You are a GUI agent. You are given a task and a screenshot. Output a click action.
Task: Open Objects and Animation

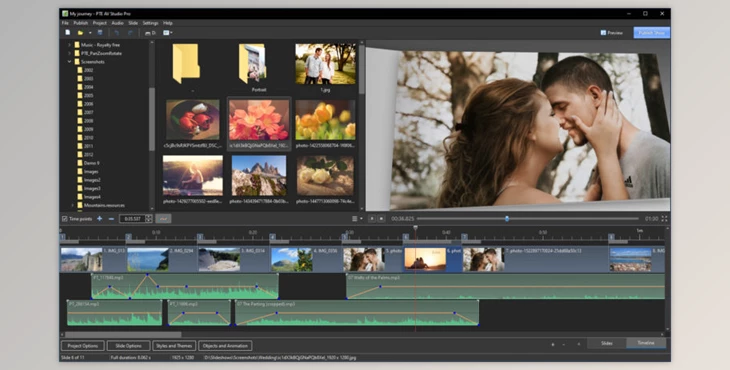[225, 346]
